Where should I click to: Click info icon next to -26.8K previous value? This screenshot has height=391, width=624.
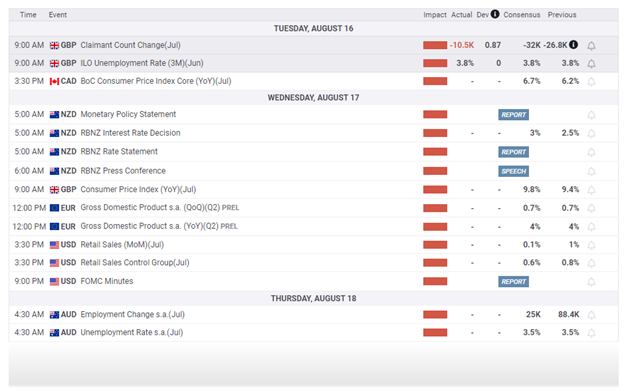(x=573, y=45)
